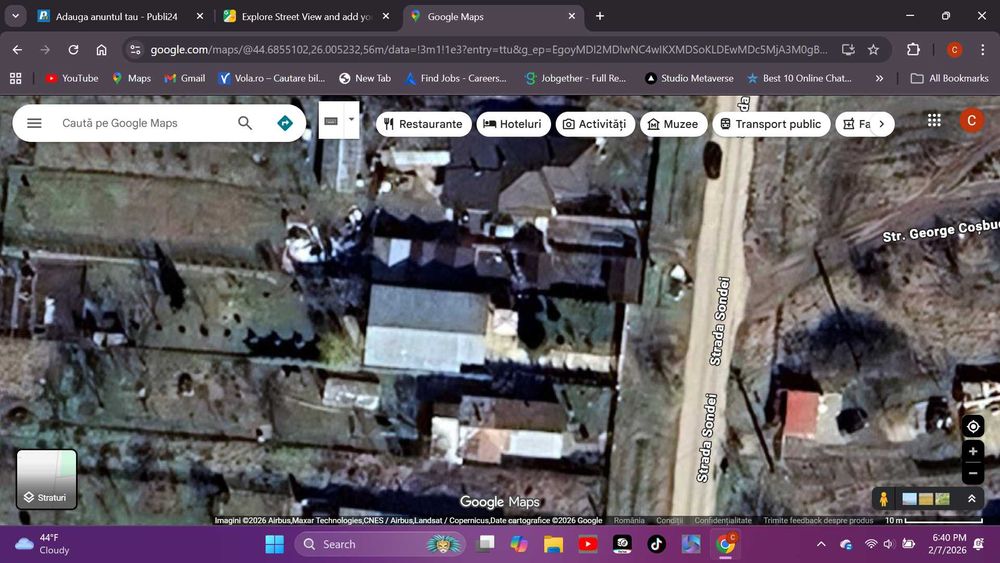Screen dimensions: 1000x563
Task: Open the Chrome three-dot menu
Action: [982, 50]
